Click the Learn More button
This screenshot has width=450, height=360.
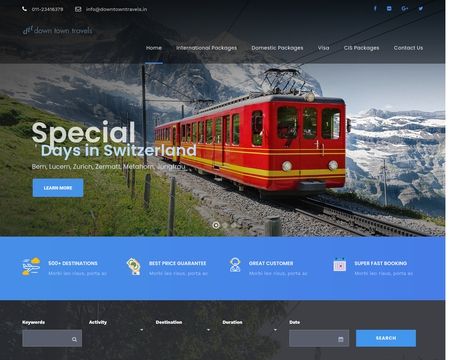(58, 188)
